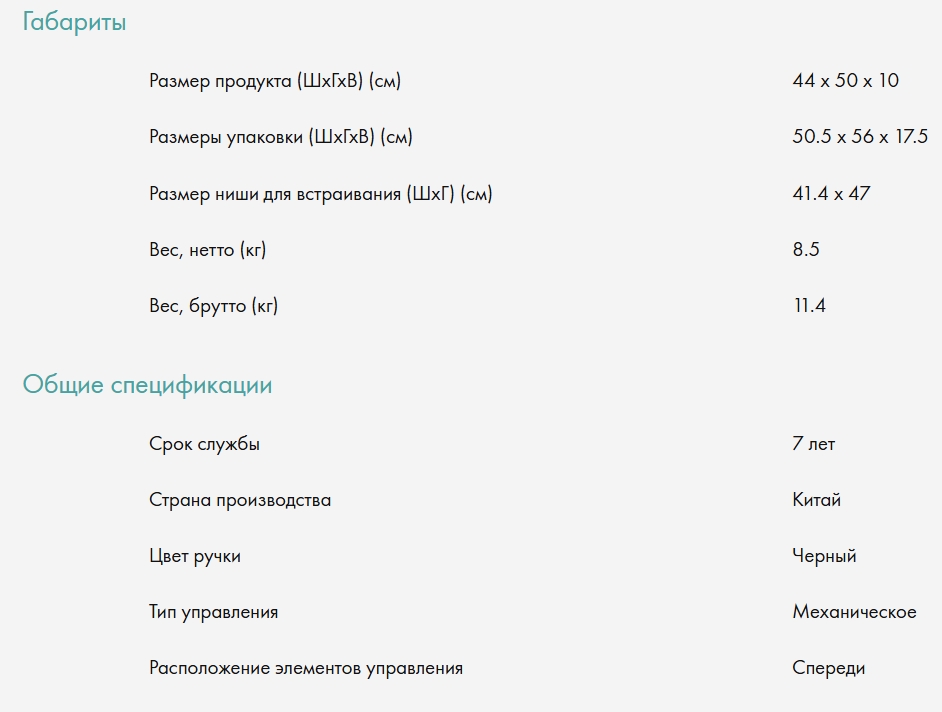942x712 pixels.
Task: Select the niche size value 41.4 x 47
Action: point(831,193)
